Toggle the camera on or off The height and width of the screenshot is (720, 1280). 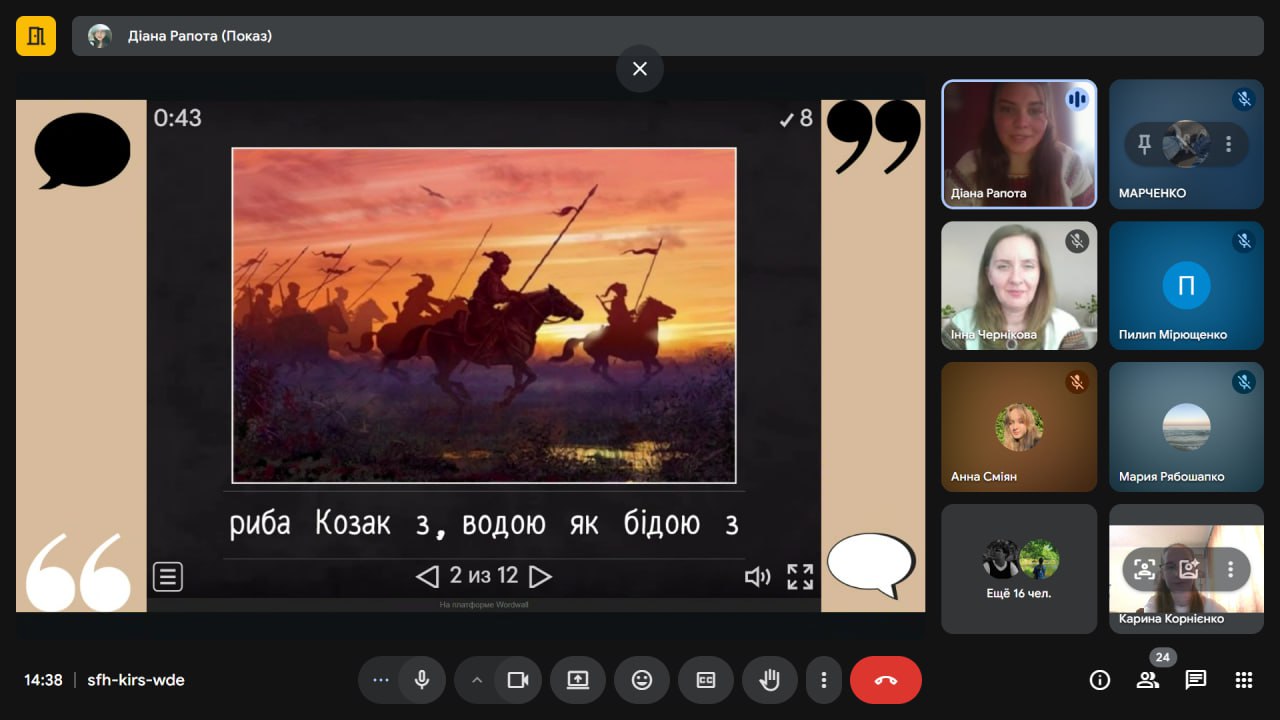(518, 680)
